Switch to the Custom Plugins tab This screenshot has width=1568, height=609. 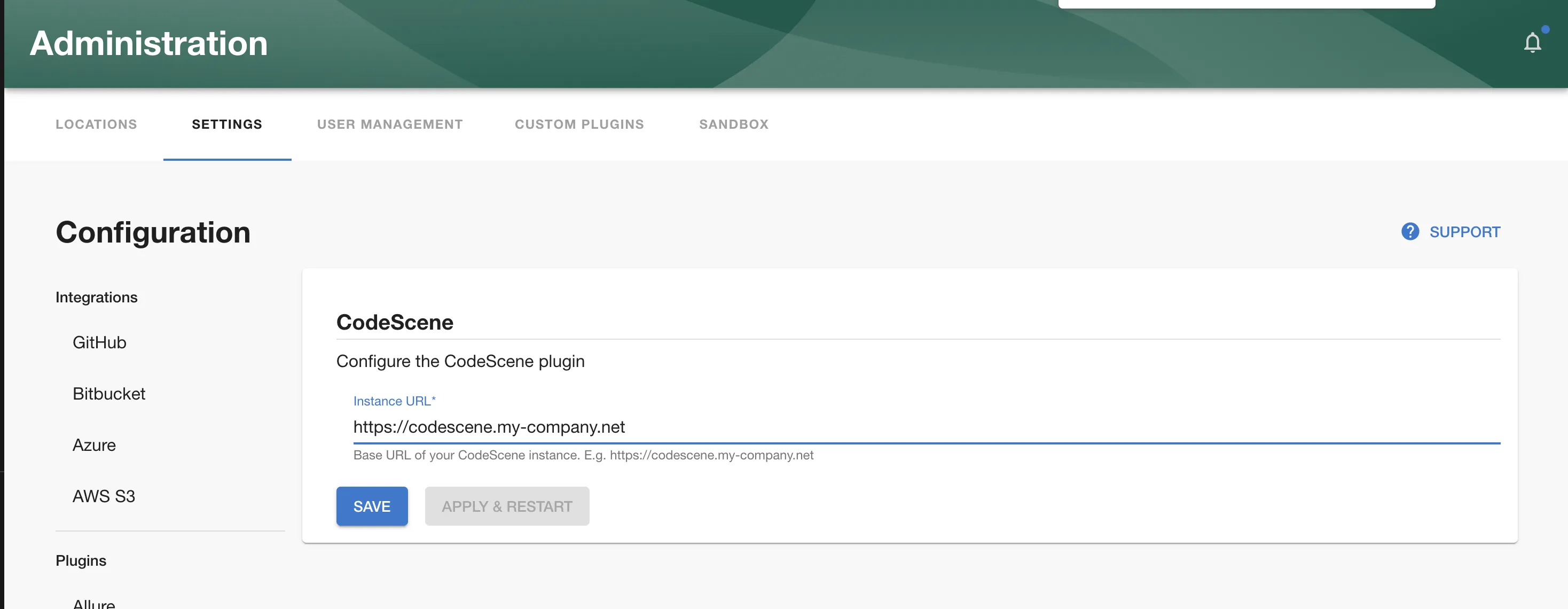coord(579,124)
